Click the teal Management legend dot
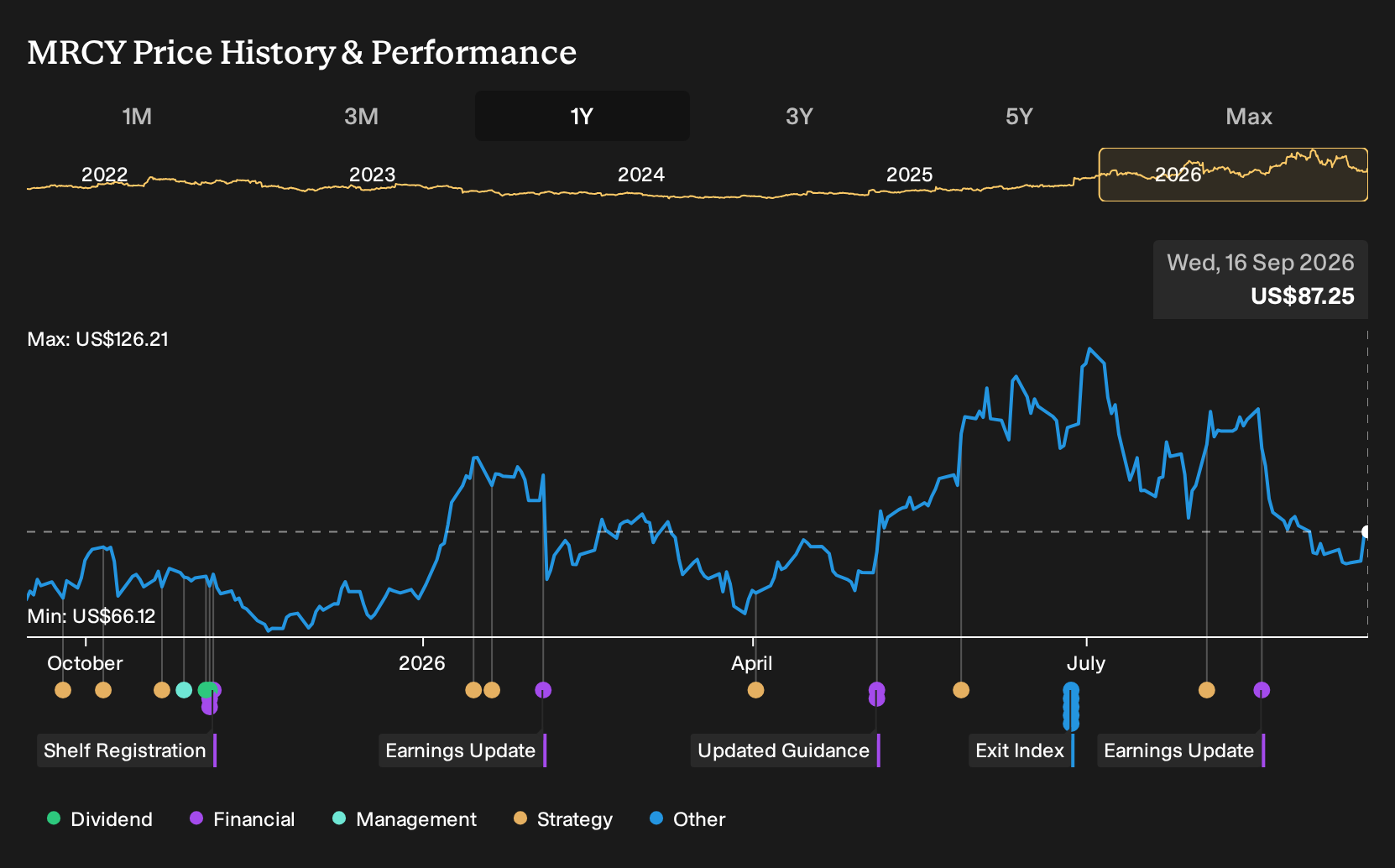Image resolution: width=1395 pixels, height=868 pixels. pyautogui.click(x=339, y=818)
